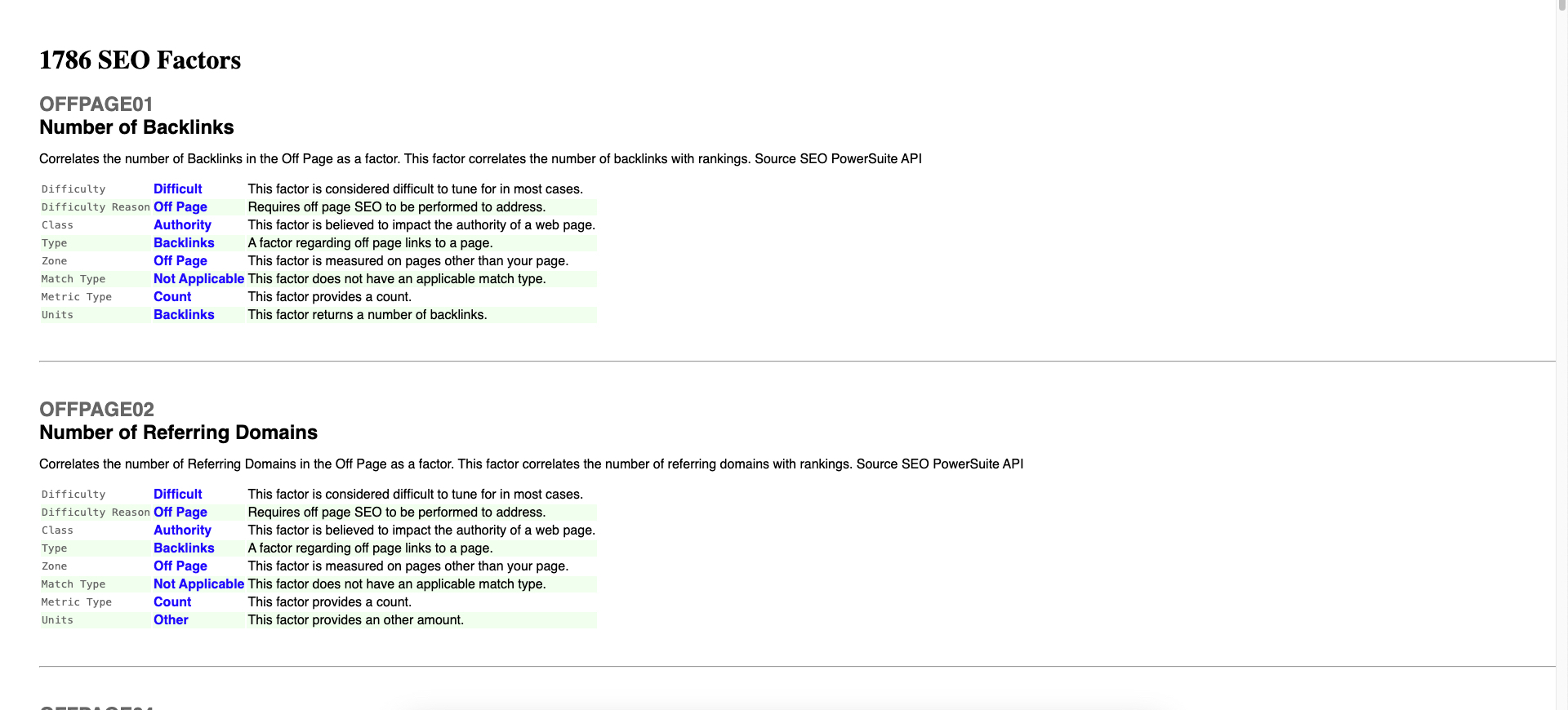
Task: Open the Authority link in OFFPAGE01
Action: click(x=182, y=225)
